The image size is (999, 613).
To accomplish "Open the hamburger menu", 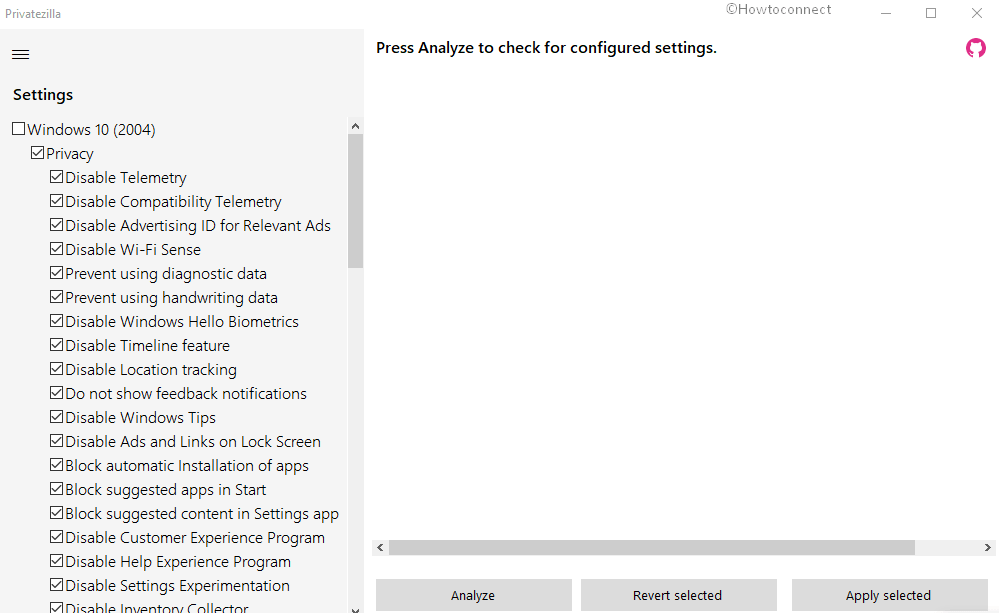I will [x=20, y=54].
